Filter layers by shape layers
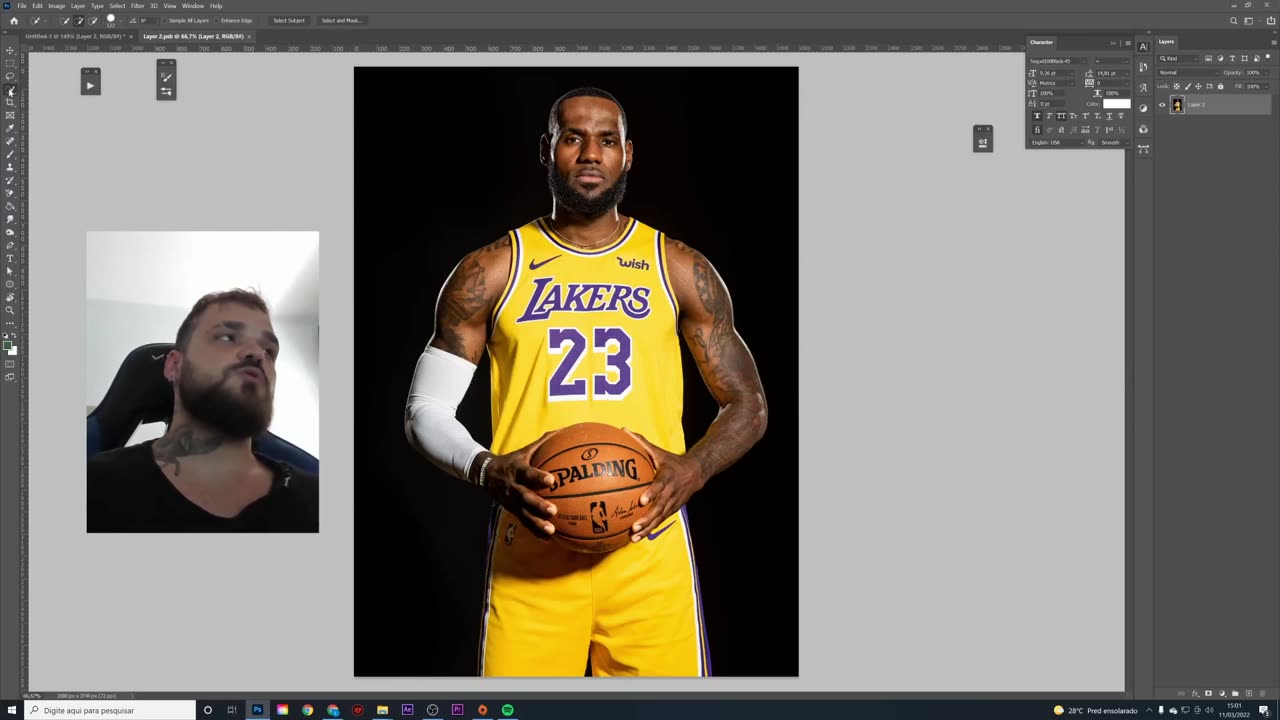 [1244, 58]
